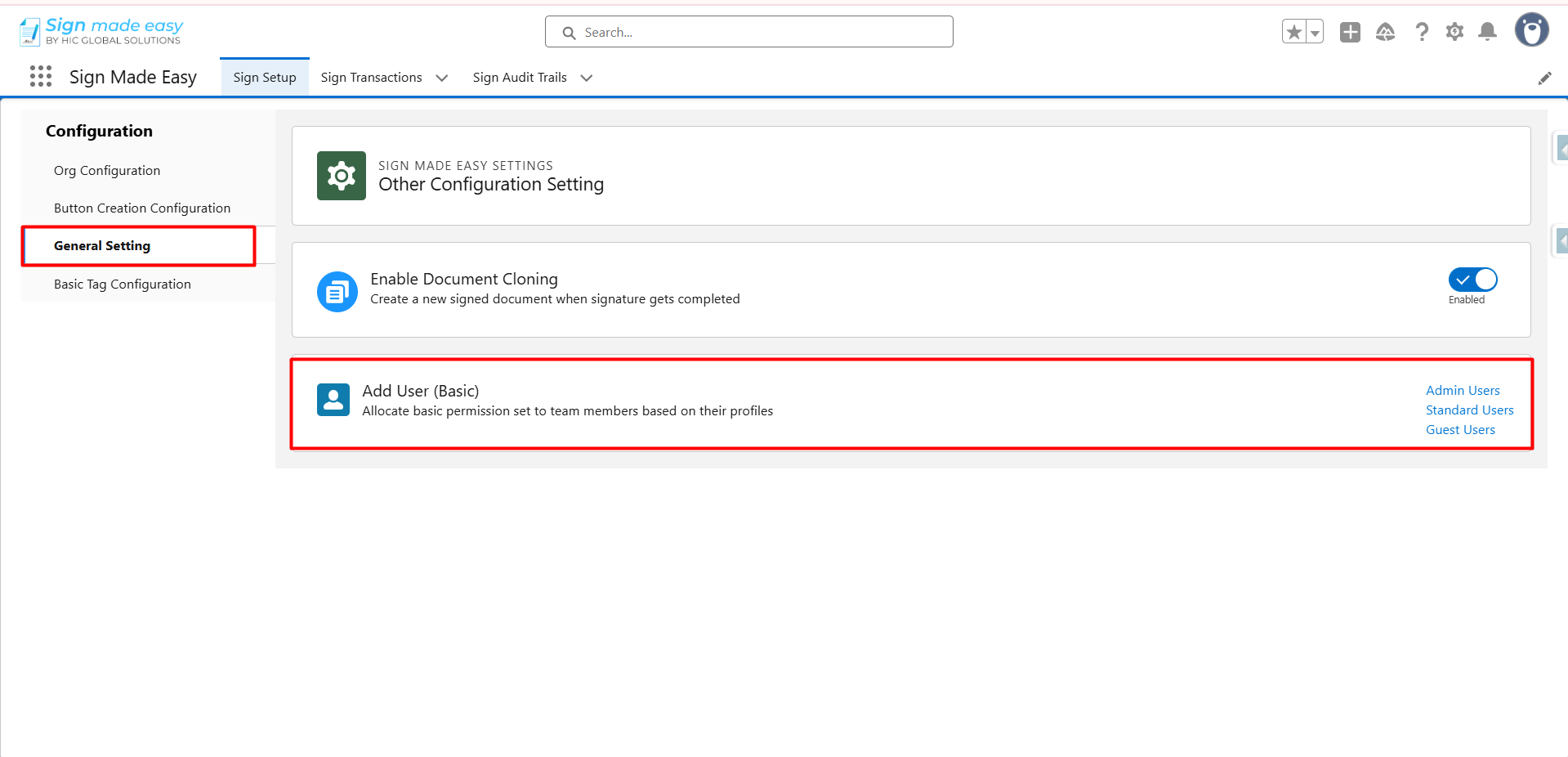Expand the Sign Audit Trails chevron

586,78
